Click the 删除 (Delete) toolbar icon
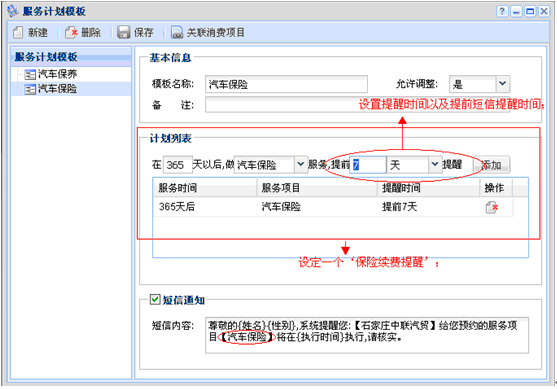Viewport: 557px width, 389px height. [71, 33]
